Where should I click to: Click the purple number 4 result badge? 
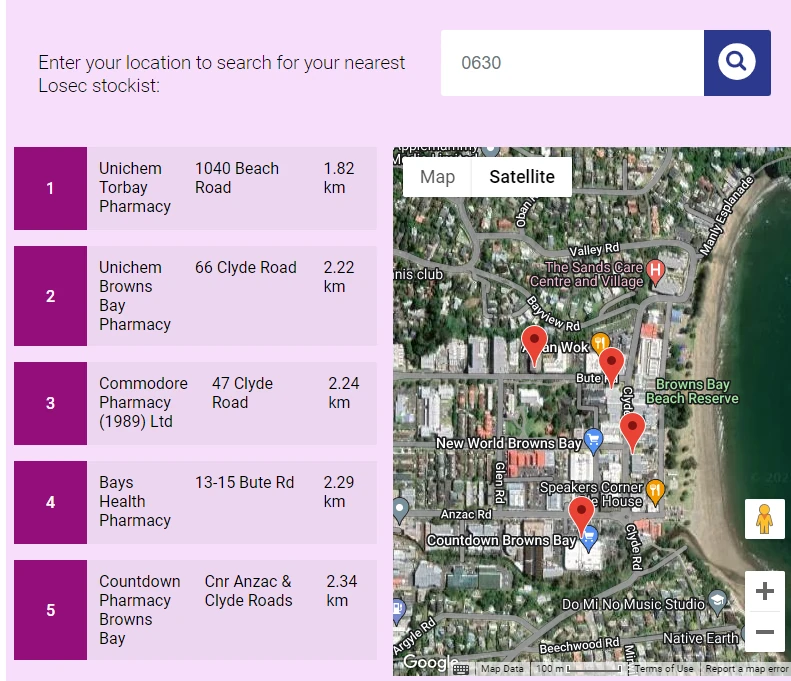tap(50, 502)
